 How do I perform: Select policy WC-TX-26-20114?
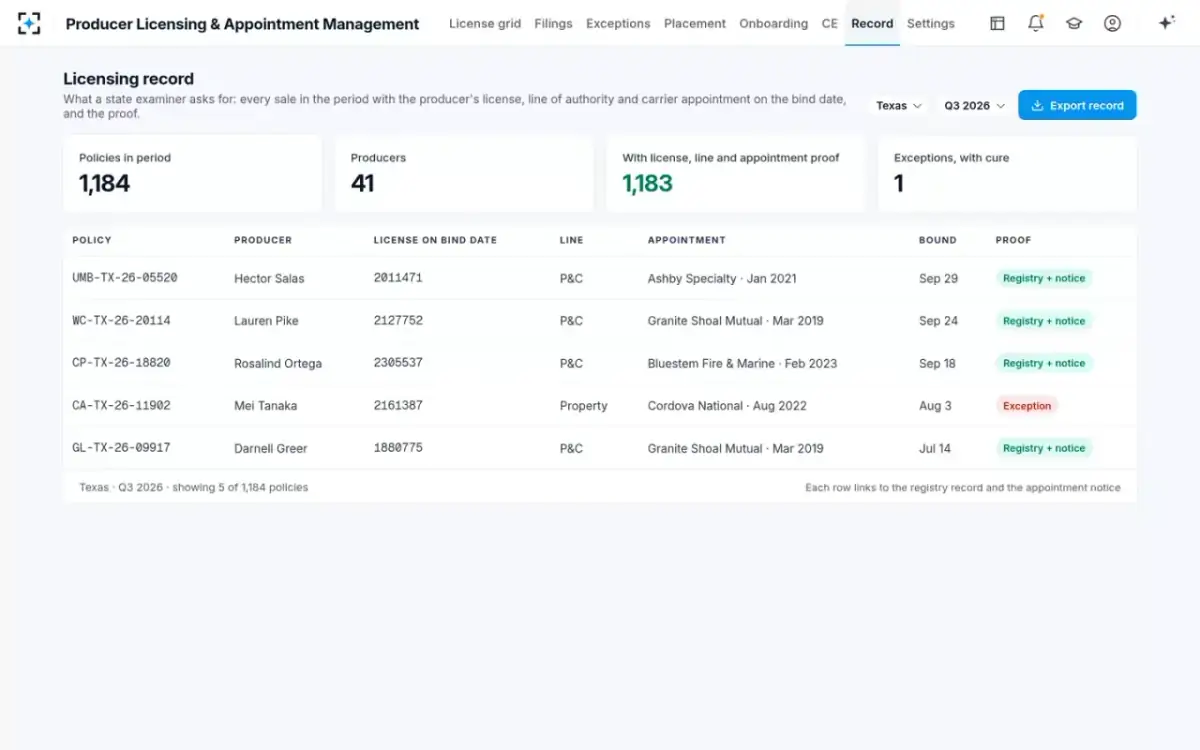pos(122,321)
